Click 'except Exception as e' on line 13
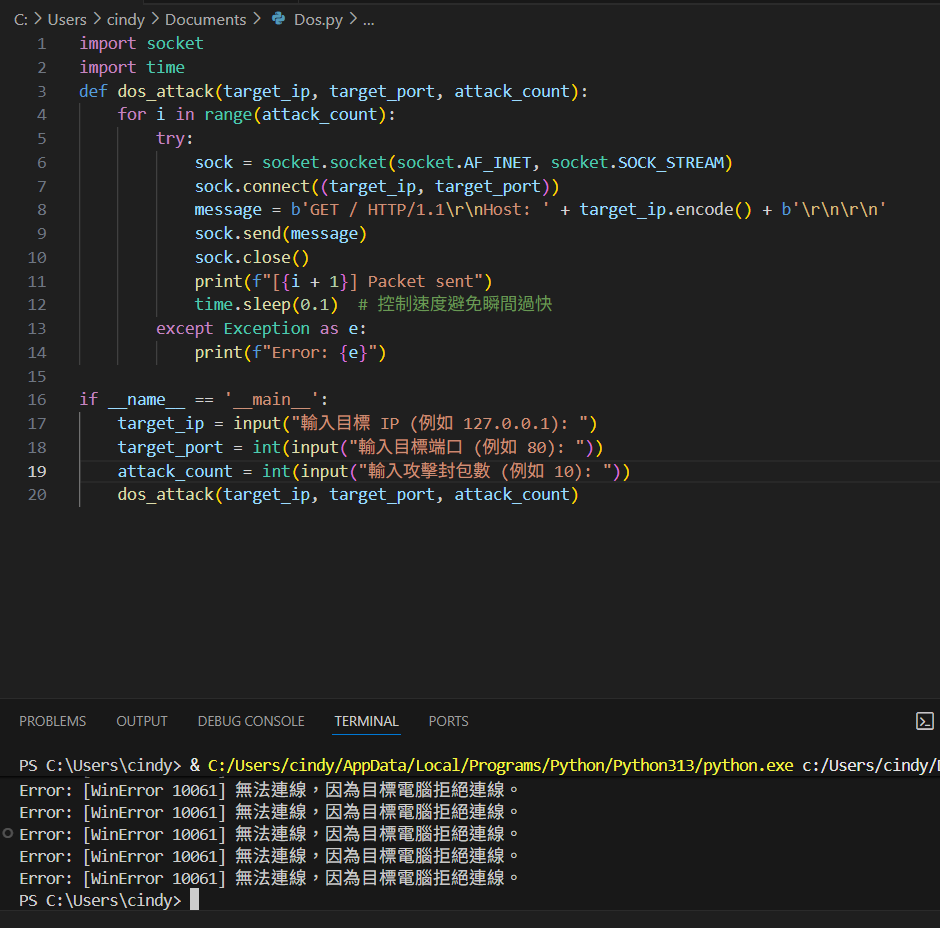Screen dimensions: 940x928 (x=257, y=329)
